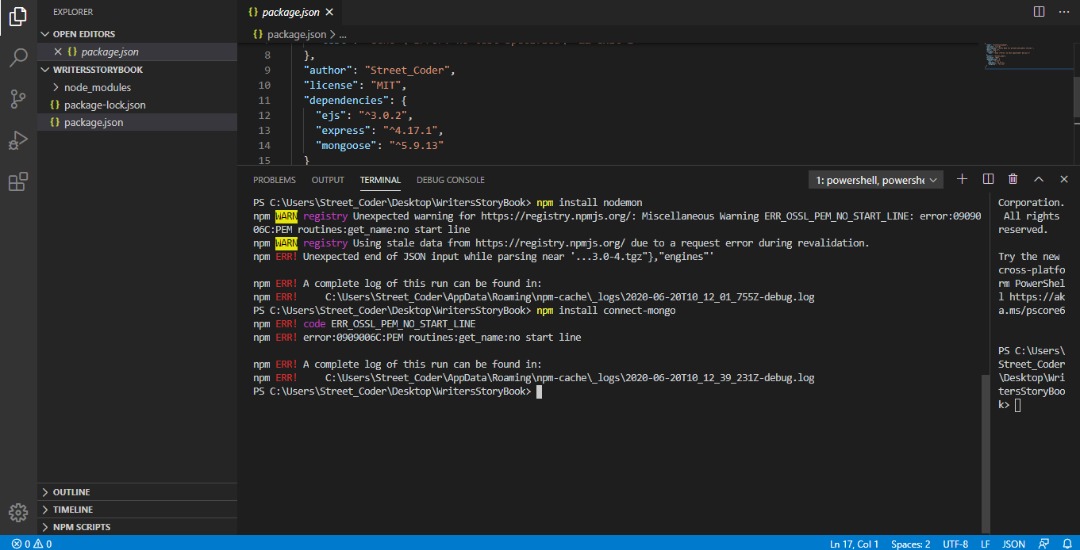This screenshot has width=1080, height=550.
Task: Change end of line sequence LF
Action: pos(985,544)
